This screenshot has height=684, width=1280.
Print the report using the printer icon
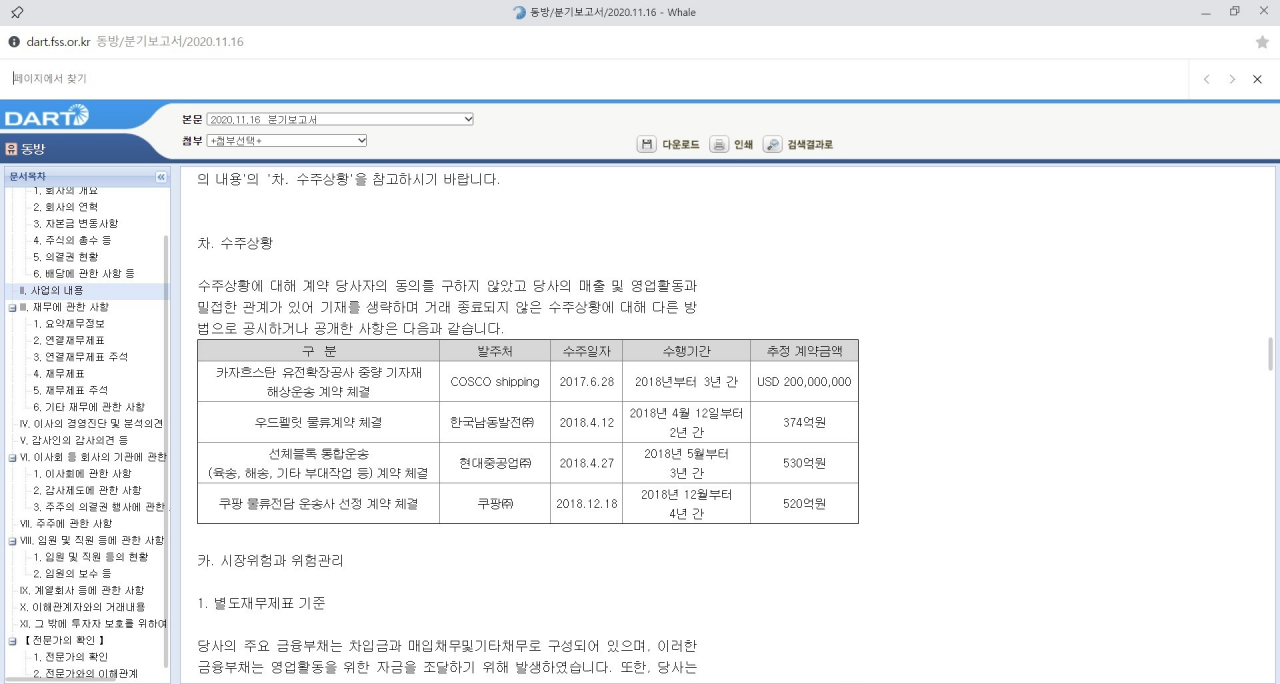click(x=718, y=144)
